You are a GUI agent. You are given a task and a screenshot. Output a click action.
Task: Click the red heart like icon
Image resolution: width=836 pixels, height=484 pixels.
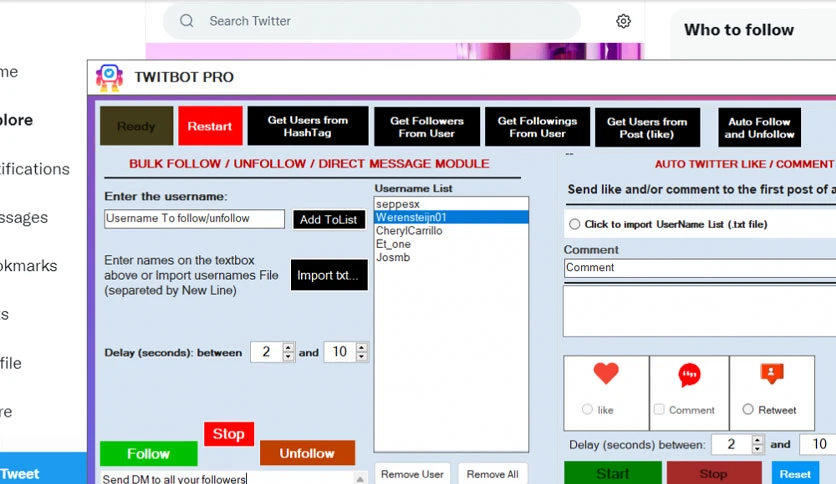point(606,373)
